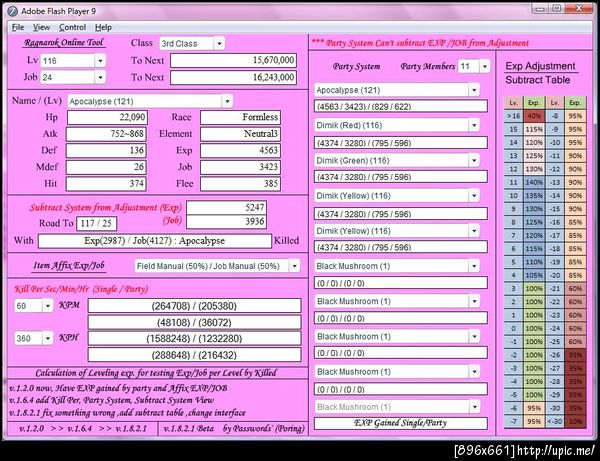The height and width of the screenshot is (461, 600).
Task: Click the 115% cell in Lv 15 row
Action: point(534,129)
